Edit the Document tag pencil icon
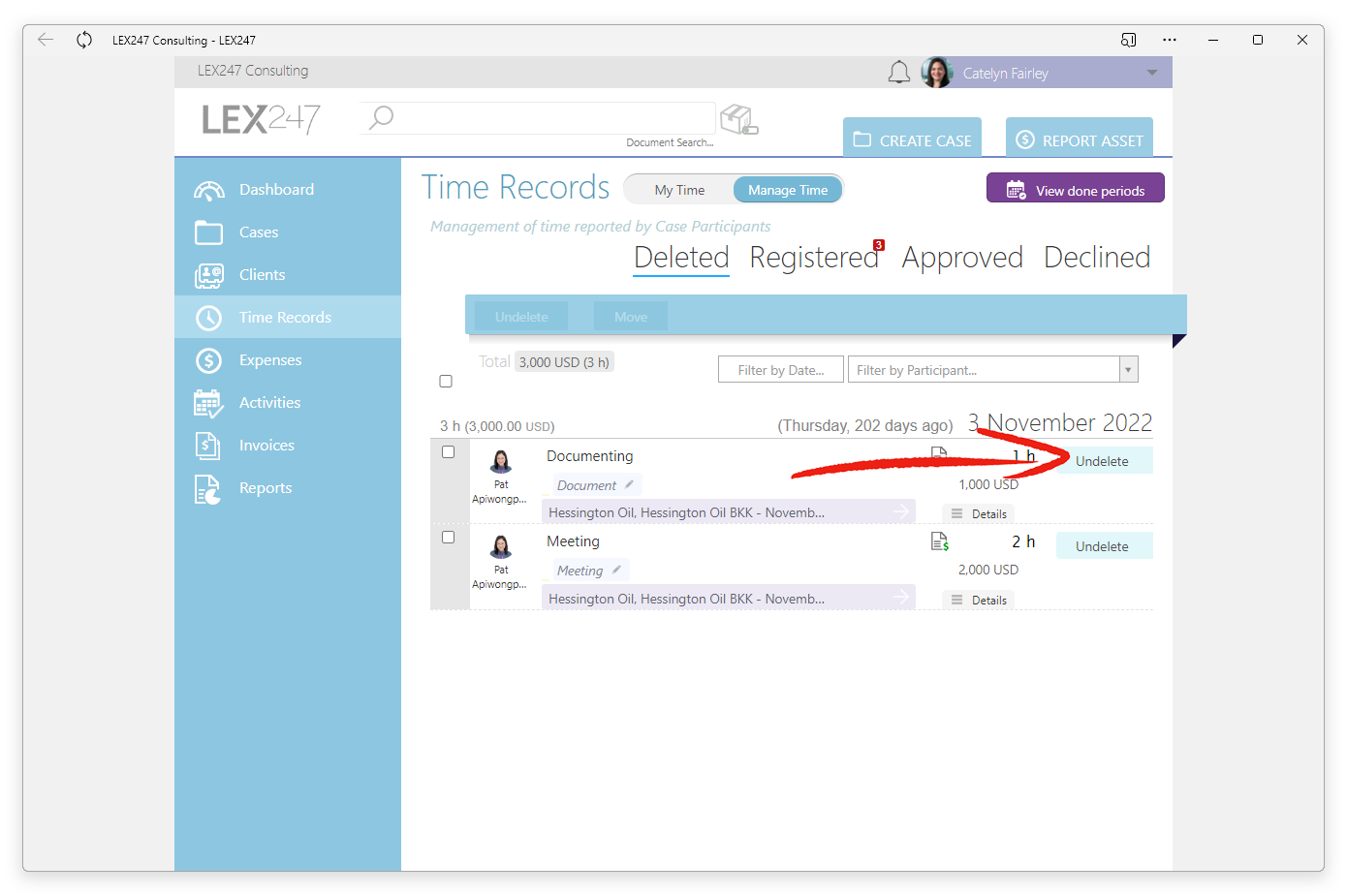The image size is (1347, 896). click(629, 484)
